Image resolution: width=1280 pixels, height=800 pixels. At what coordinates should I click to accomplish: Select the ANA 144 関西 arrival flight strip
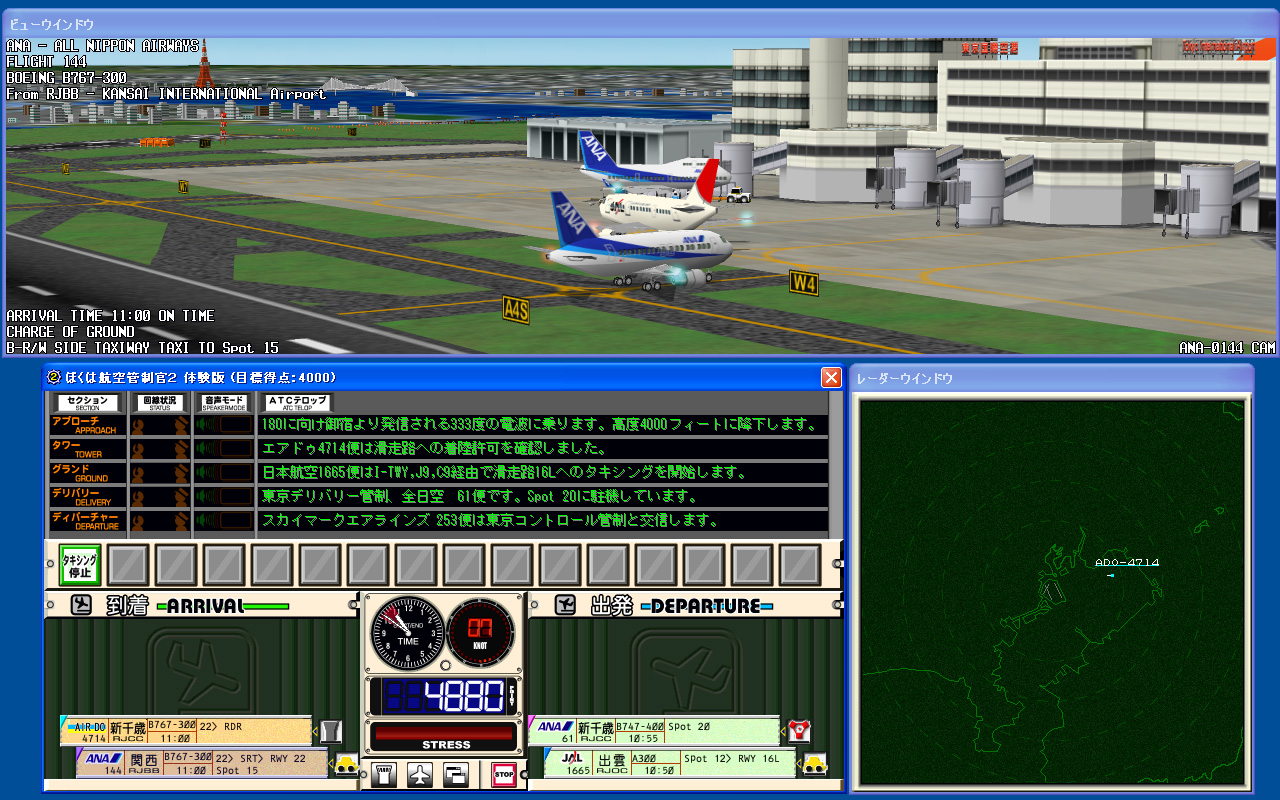click(x=202, y=764)
